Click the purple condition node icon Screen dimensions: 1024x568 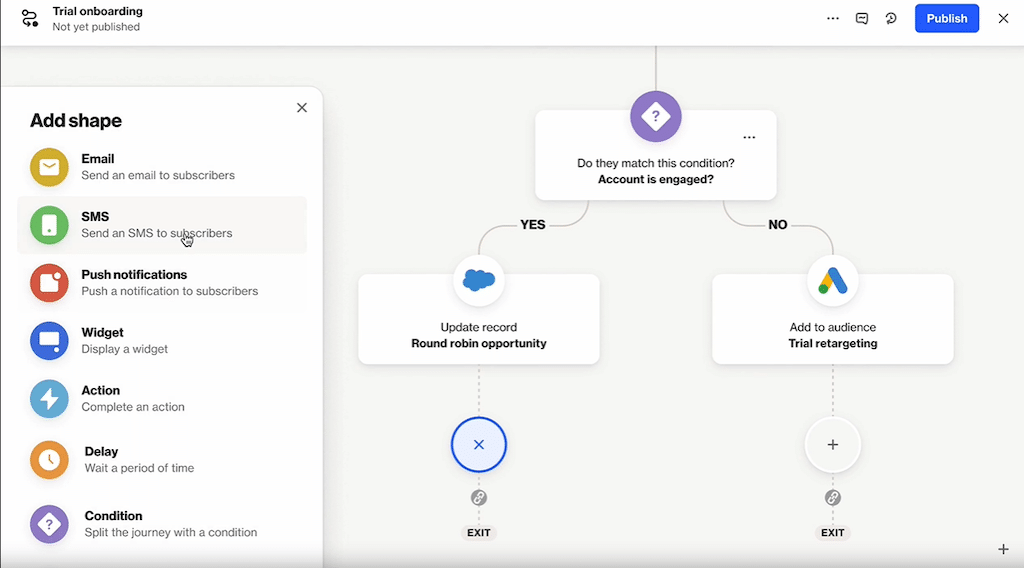coord(655,117)
